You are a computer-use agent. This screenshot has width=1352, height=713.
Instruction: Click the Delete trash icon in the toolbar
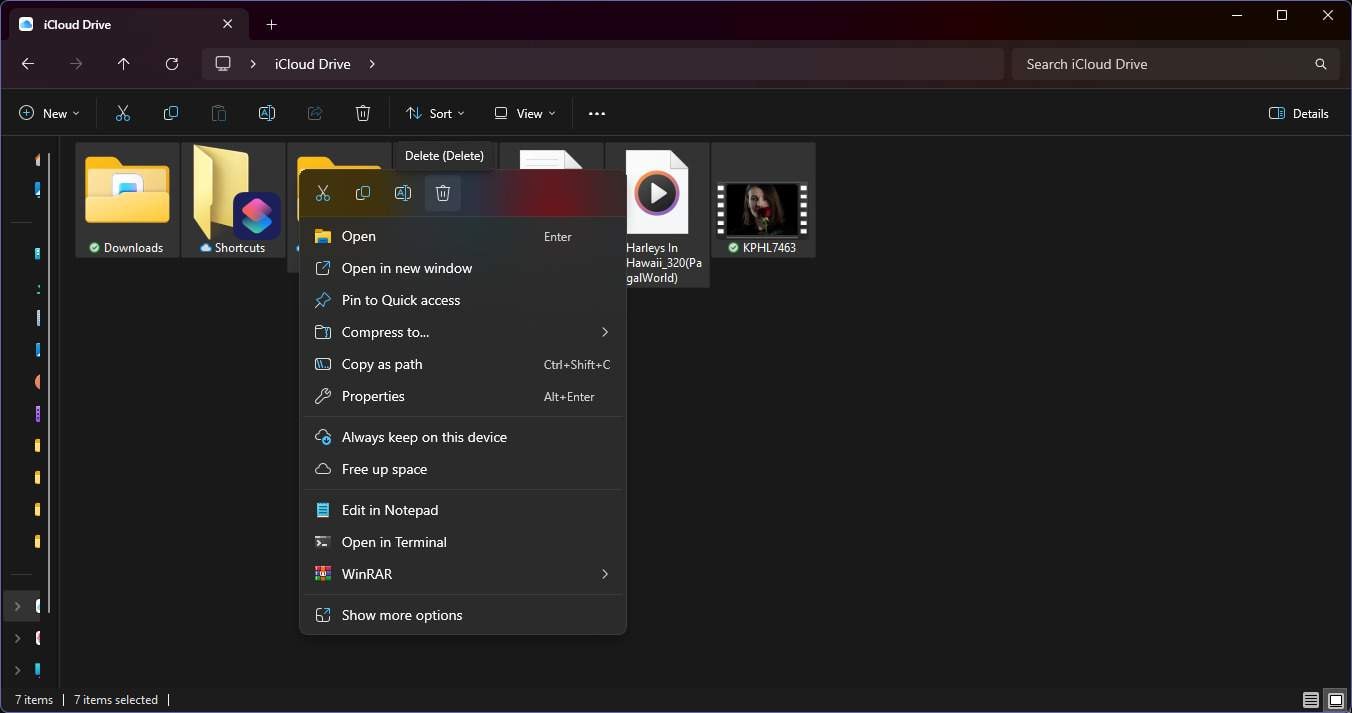pyautogui.click(x=363, y=114)
